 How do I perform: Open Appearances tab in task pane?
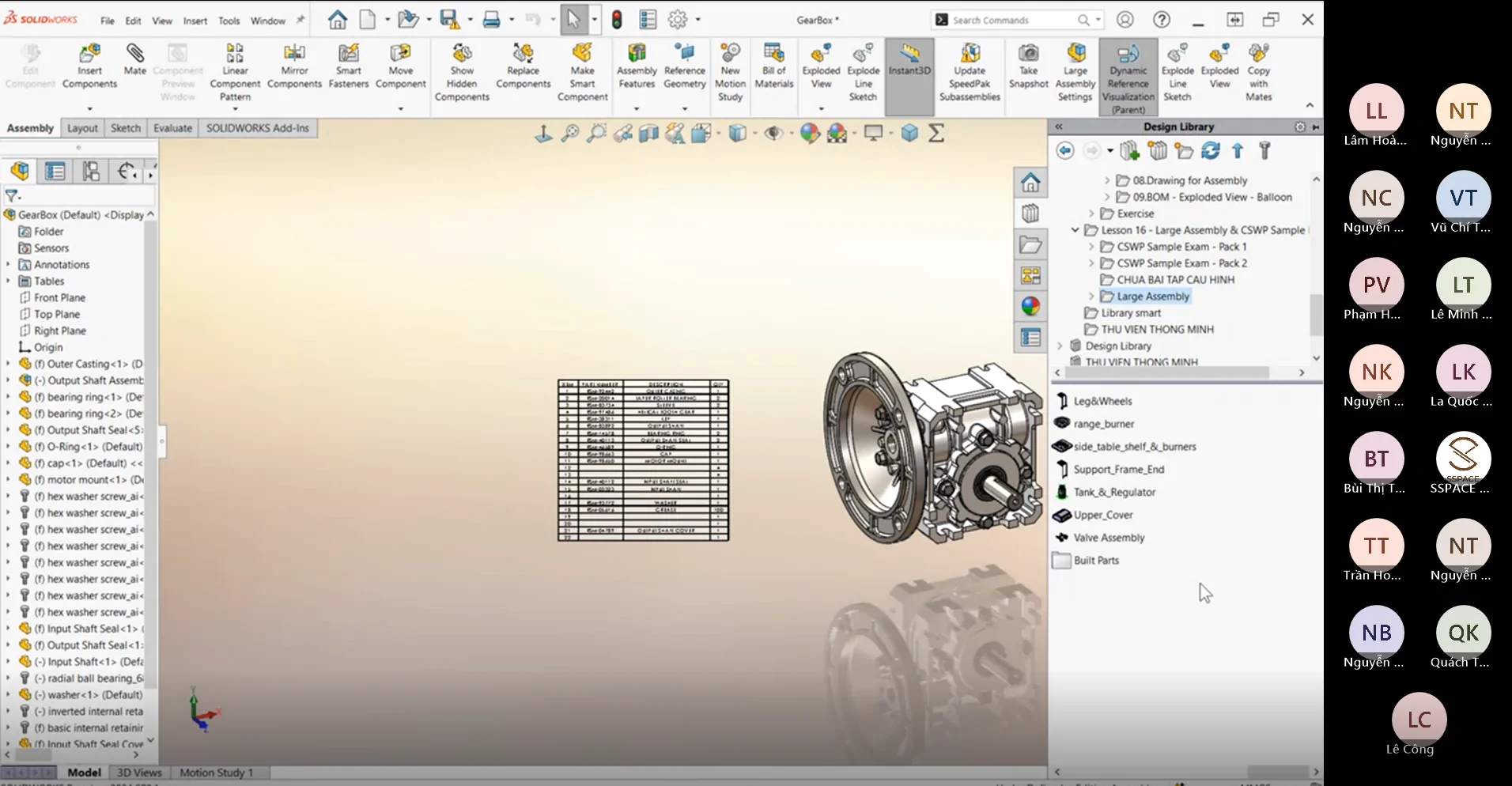1030,306
